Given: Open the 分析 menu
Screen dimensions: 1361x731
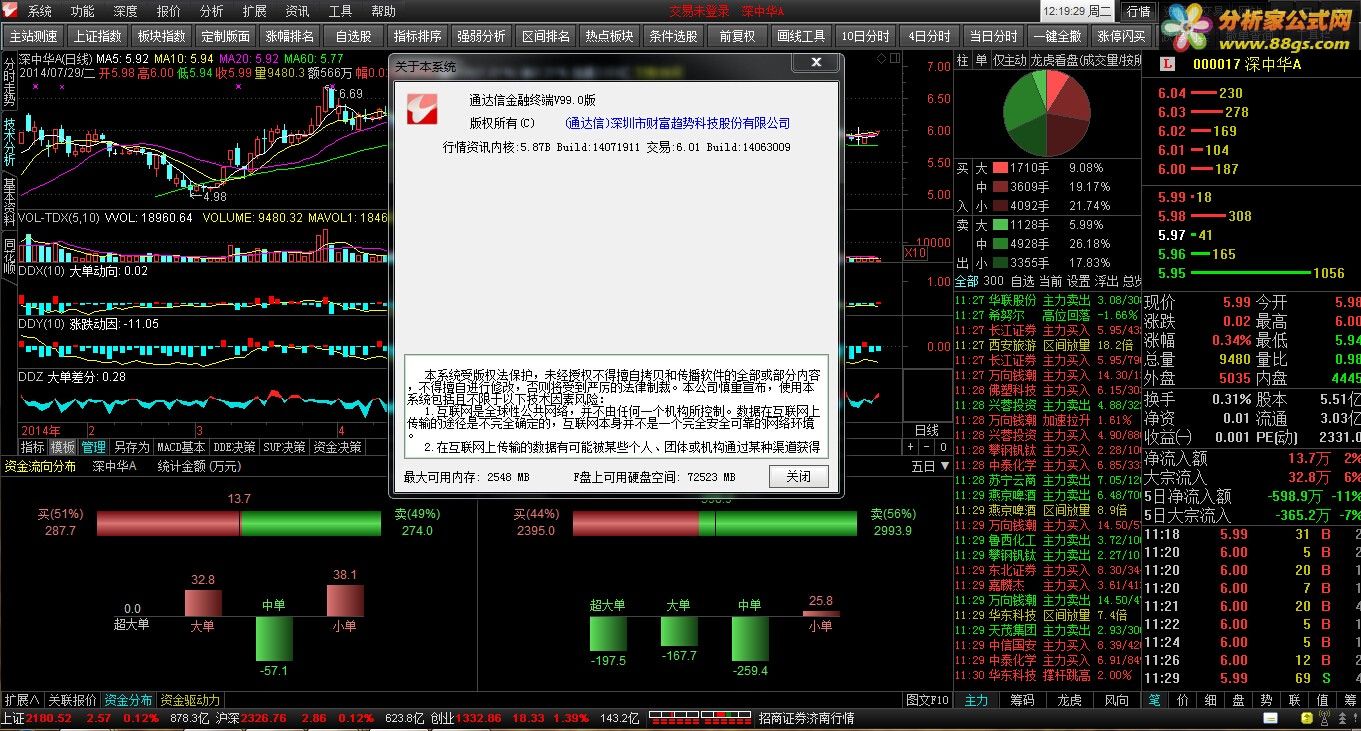Looking at the screenshot, I should (x=212, y=11).
